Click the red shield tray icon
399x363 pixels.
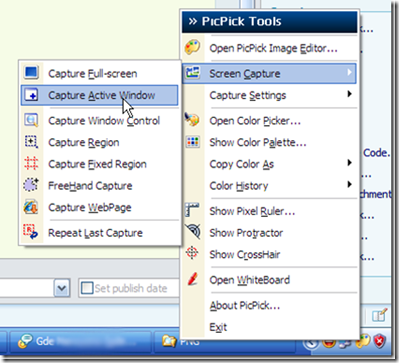click(380, 341)
